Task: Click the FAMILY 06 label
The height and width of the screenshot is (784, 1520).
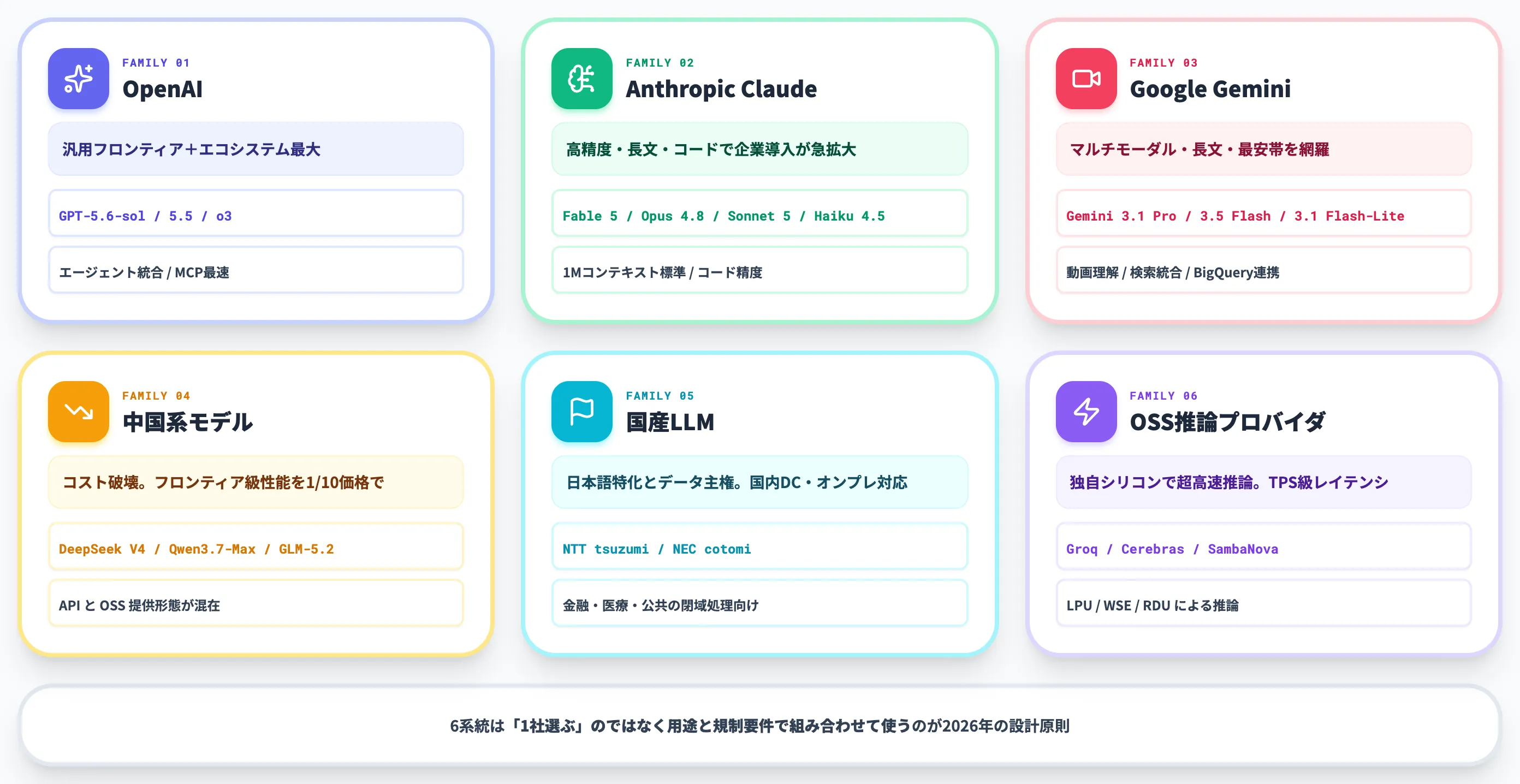Action: [1163, 396]
